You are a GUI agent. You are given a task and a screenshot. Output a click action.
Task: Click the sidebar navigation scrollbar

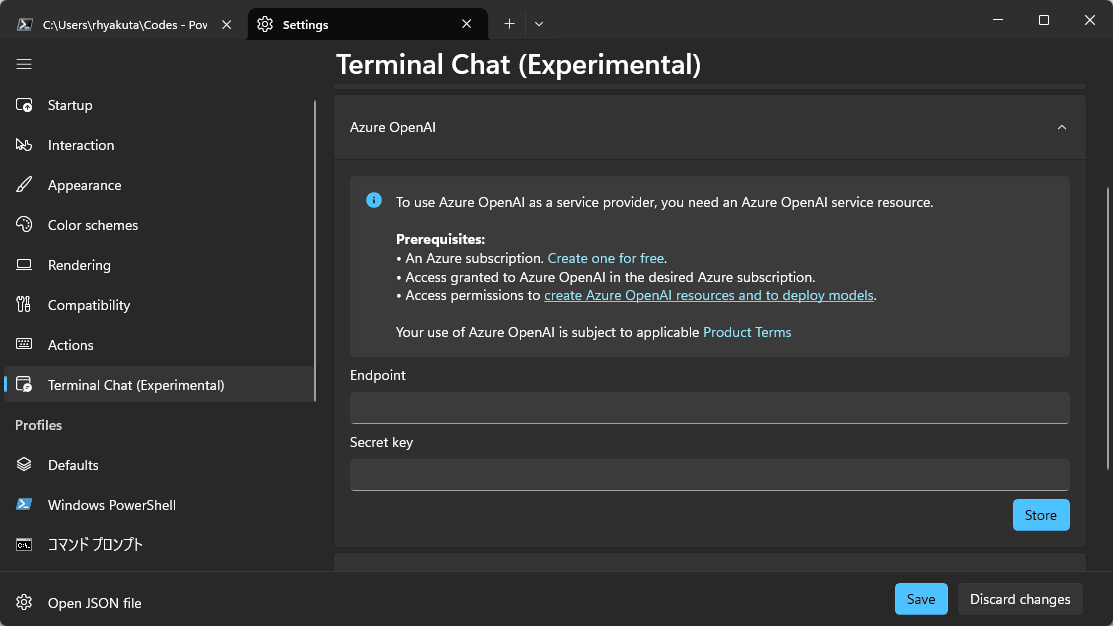coord(314,251)
